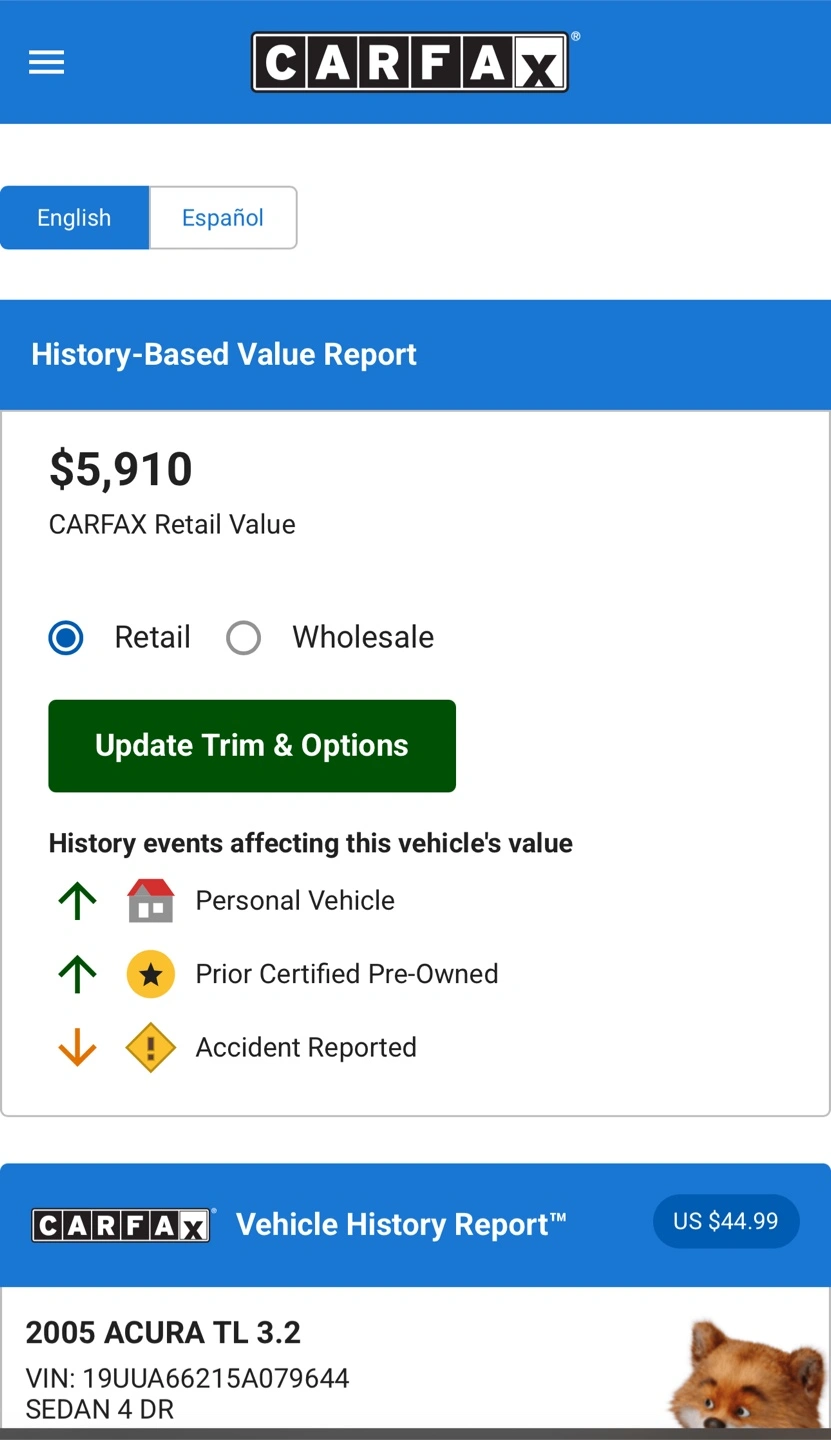Screen dimensions: 831x1440
Task: Click the gold star Certified Pre-Owned icon
Action: 151,974
